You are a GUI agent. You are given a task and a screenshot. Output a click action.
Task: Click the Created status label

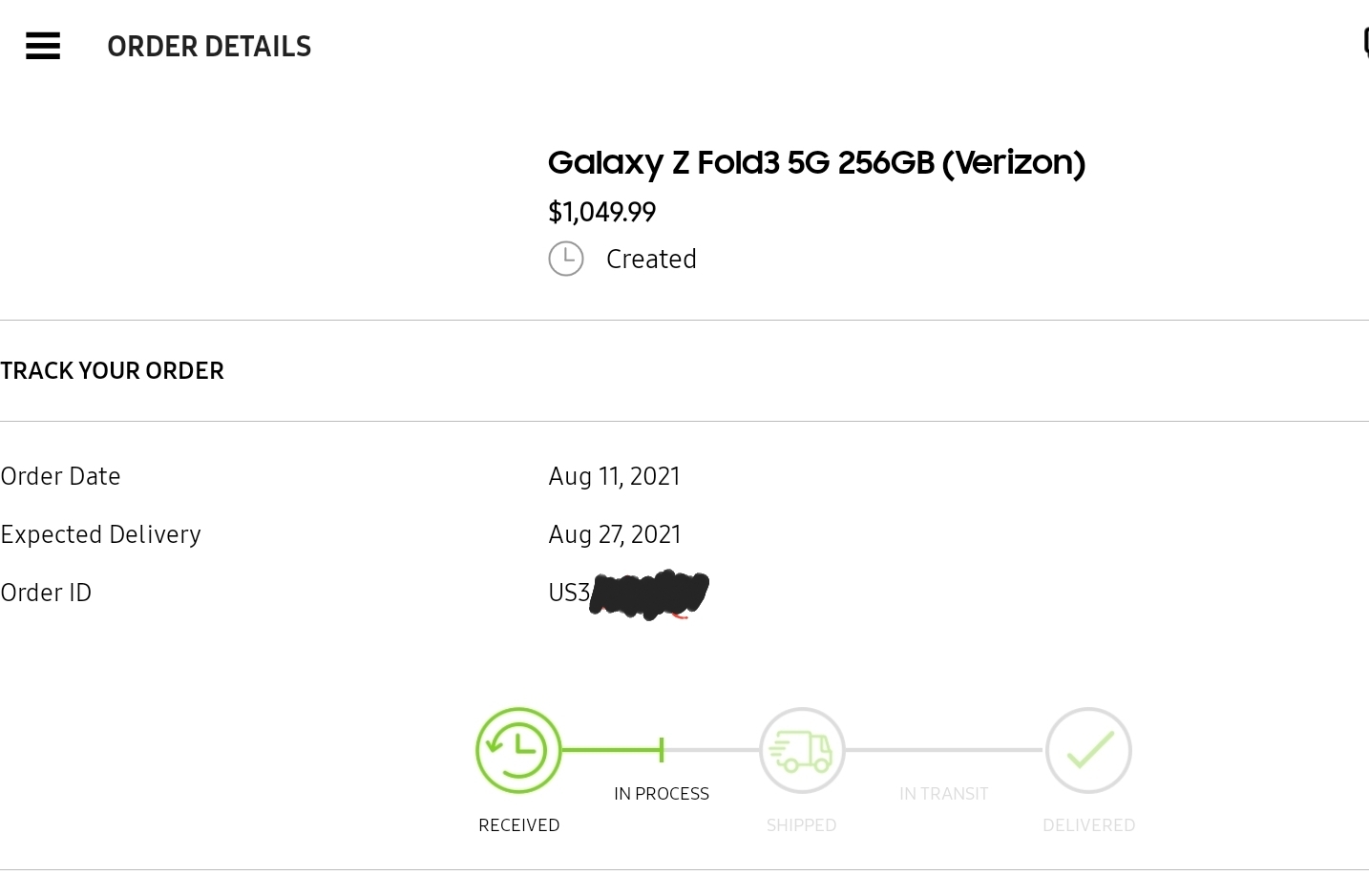tap(651, 260)
